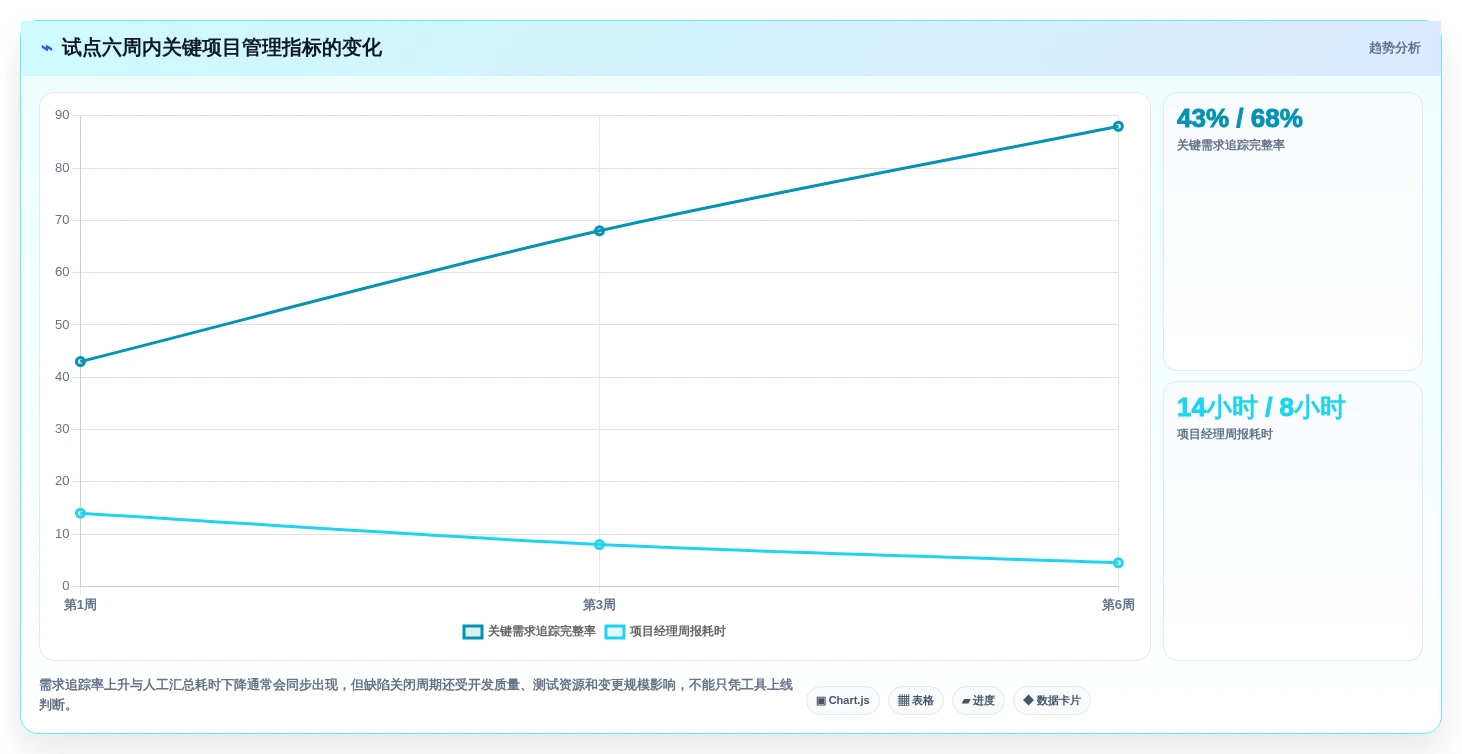The width and height of the screenshot is (1462, 754).
Task: Click the 第6周 axis label
Action: coord(1118,605)
